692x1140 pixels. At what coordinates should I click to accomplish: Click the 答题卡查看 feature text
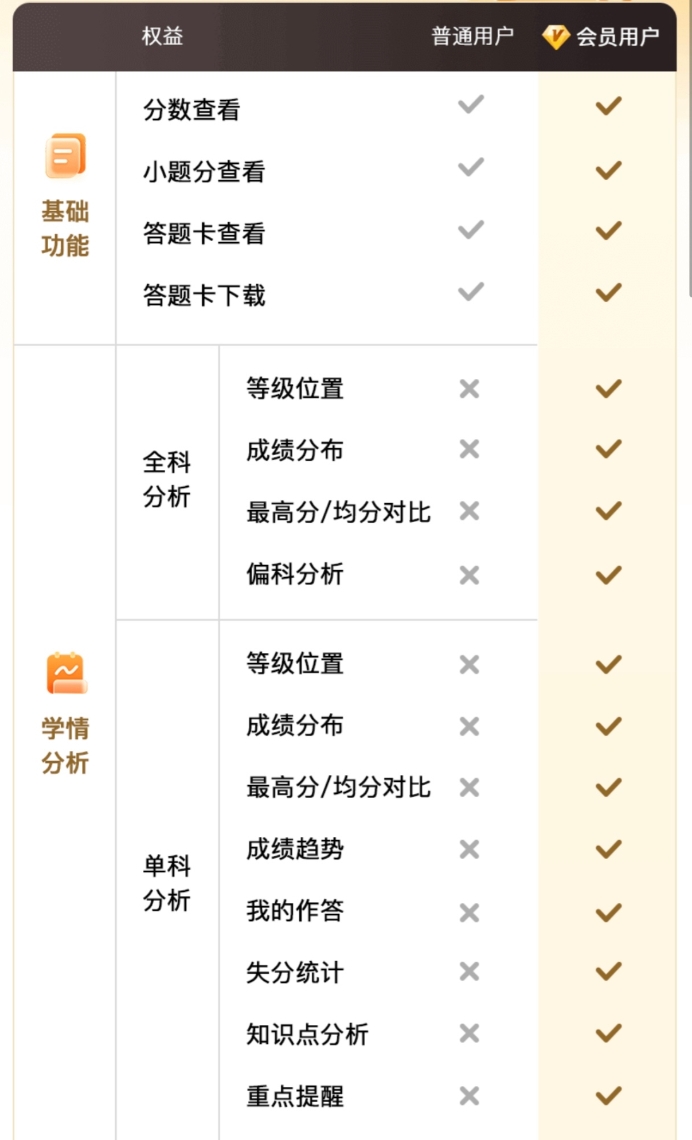tap(204, 233)
